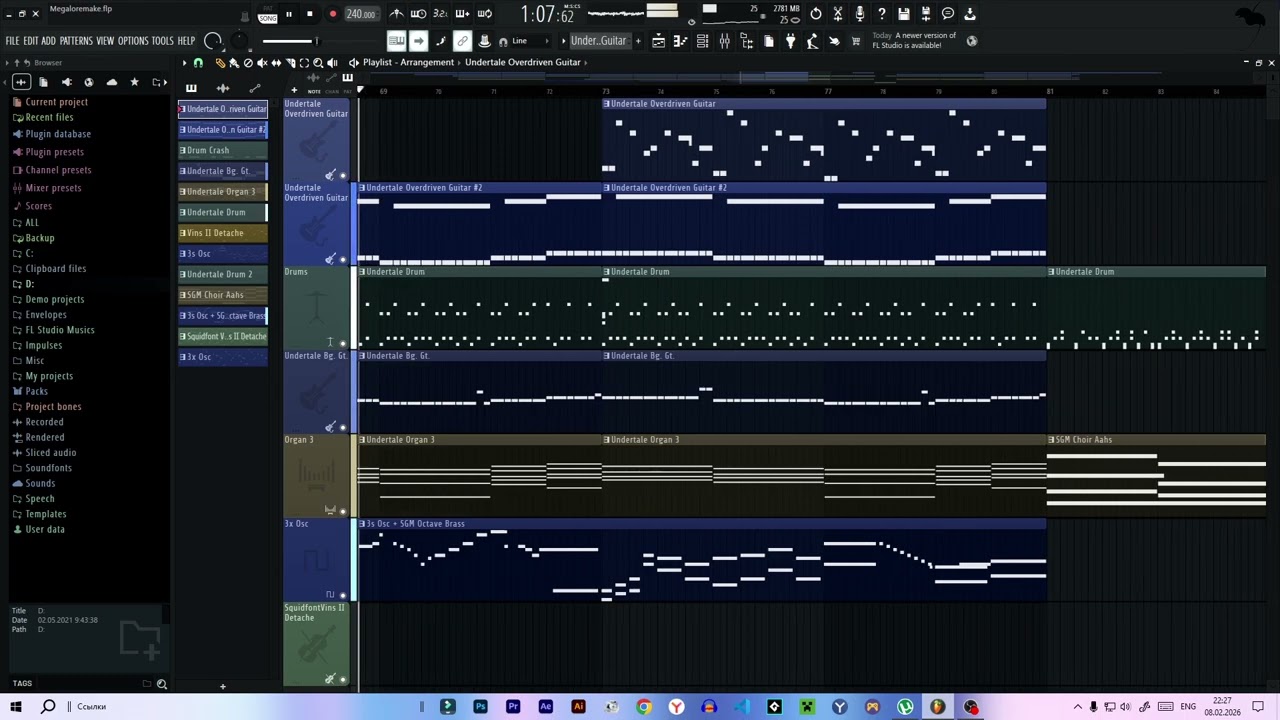Select the Vins II Detache pattern

pos(223,233)
